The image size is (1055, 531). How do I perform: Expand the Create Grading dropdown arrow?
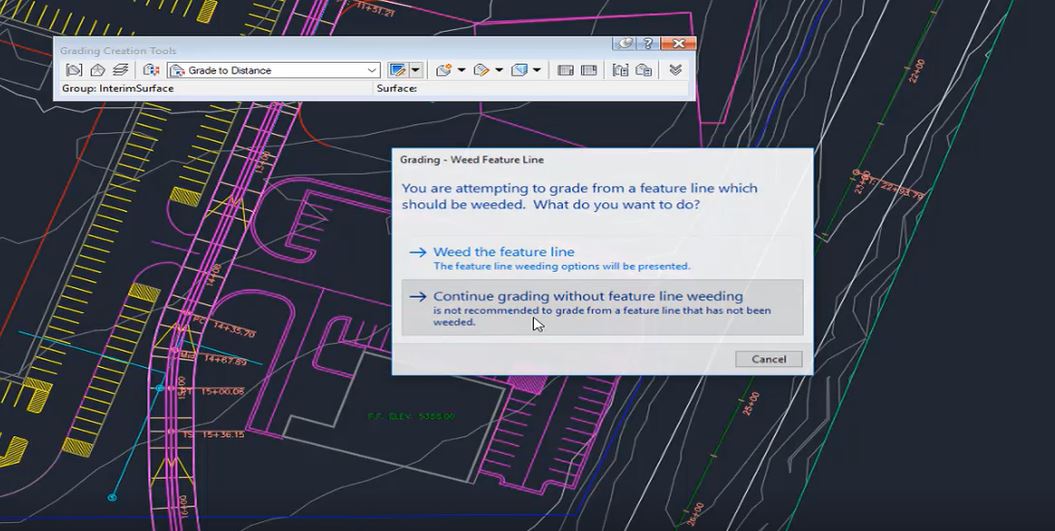click(x=415, y=70)
